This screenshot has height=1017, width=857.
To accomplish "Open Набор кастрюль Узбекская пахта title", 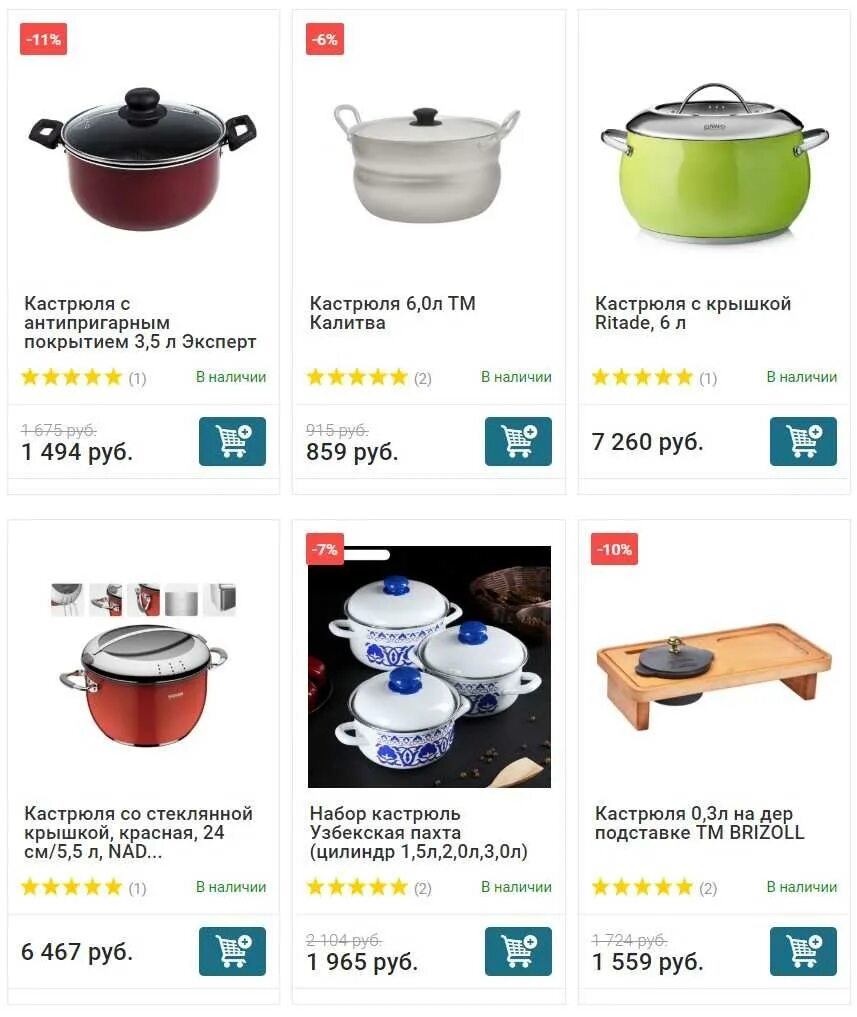I will click(418, 832).
